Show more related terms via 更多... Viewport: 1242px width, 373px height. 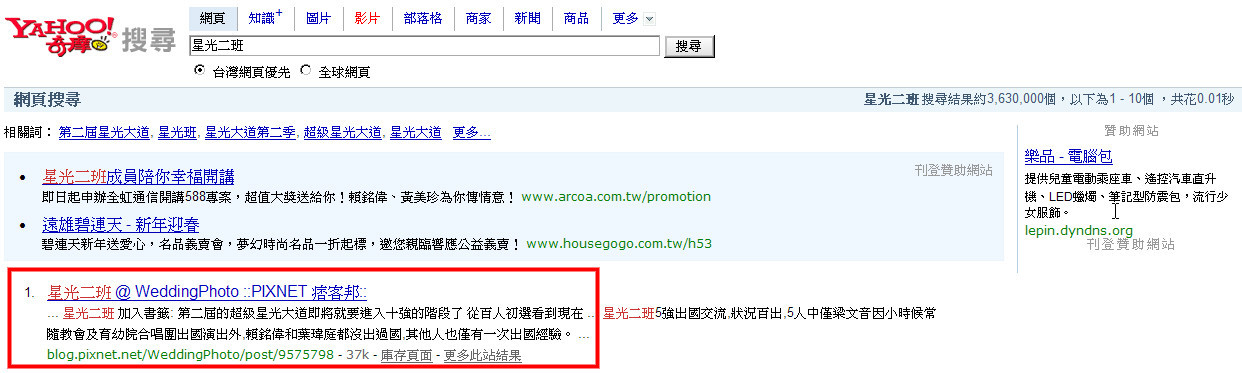click(x=471, y=132)
